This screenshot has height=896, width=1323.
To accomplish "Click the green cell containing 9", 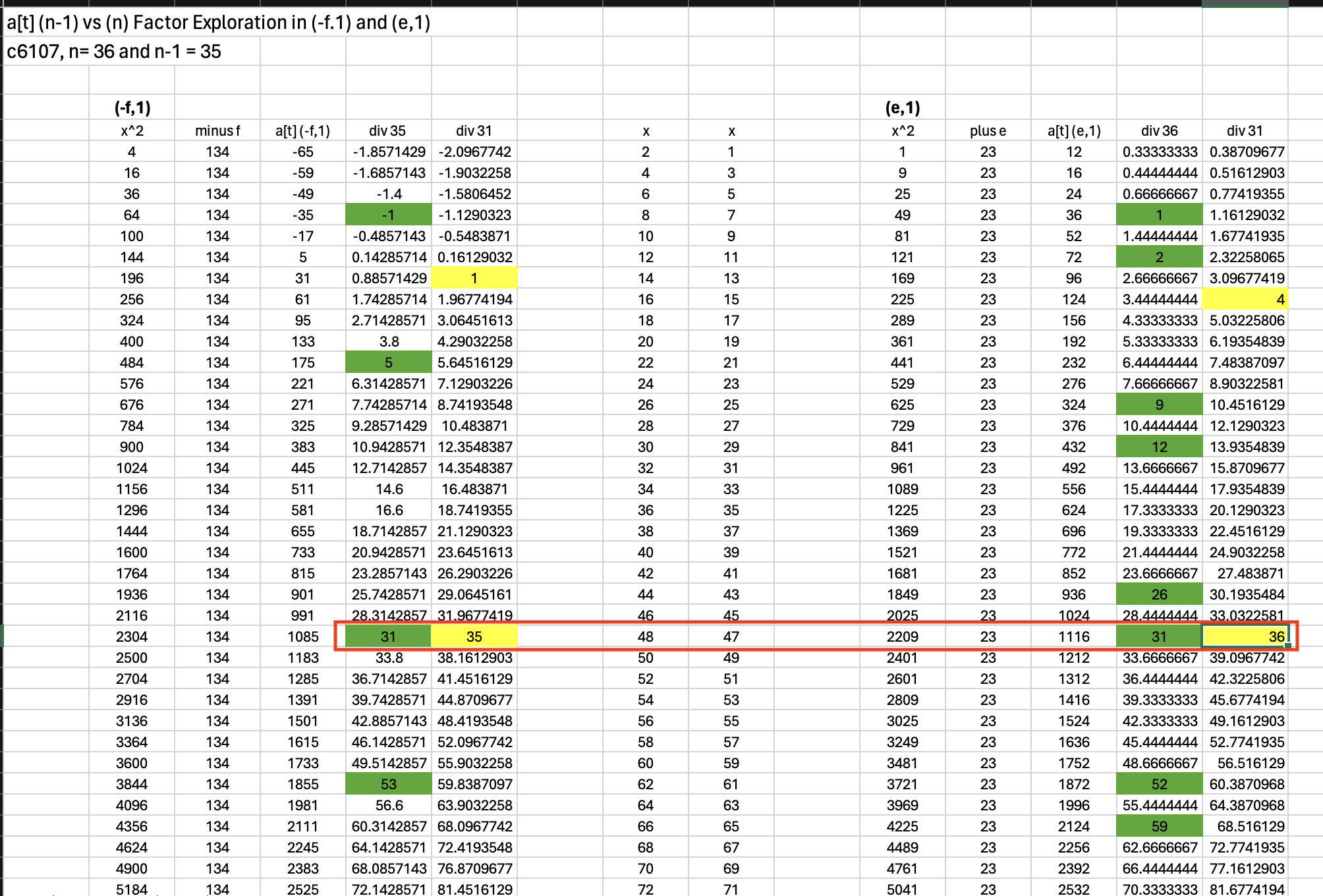I will click(x=1160, y=405).
